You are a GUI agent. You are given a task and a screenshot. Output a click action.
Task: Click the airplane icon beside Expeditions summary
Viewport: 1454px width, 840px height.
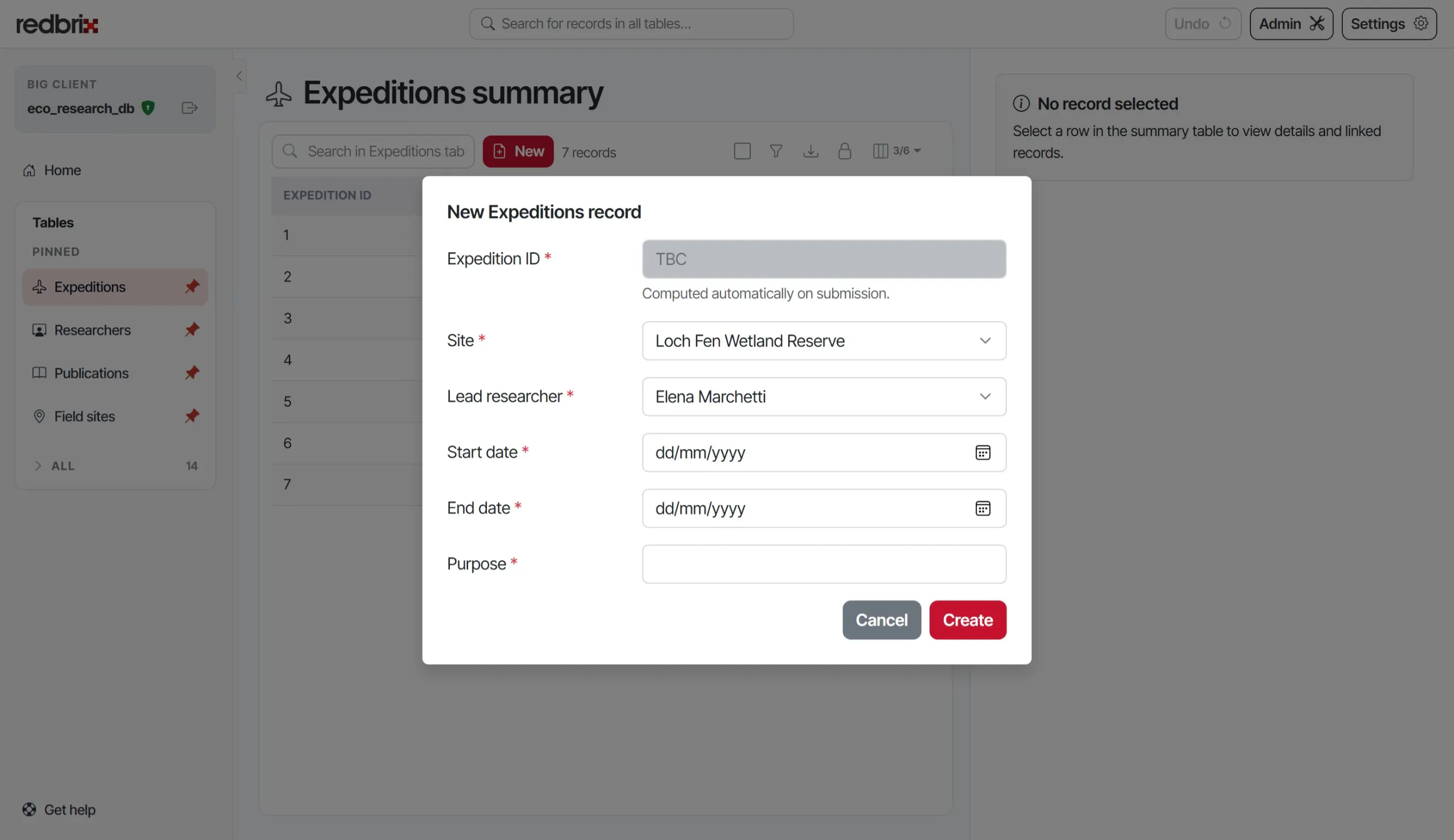(279, 94)
